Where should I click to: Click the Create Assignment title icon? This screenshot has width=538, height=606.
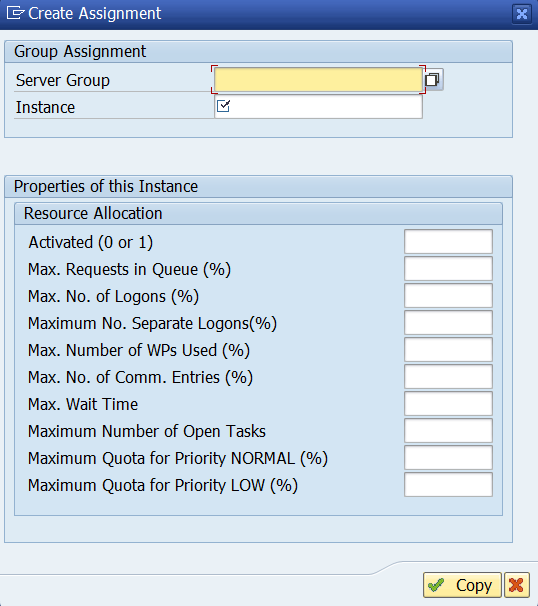click(x=15, y=13)
